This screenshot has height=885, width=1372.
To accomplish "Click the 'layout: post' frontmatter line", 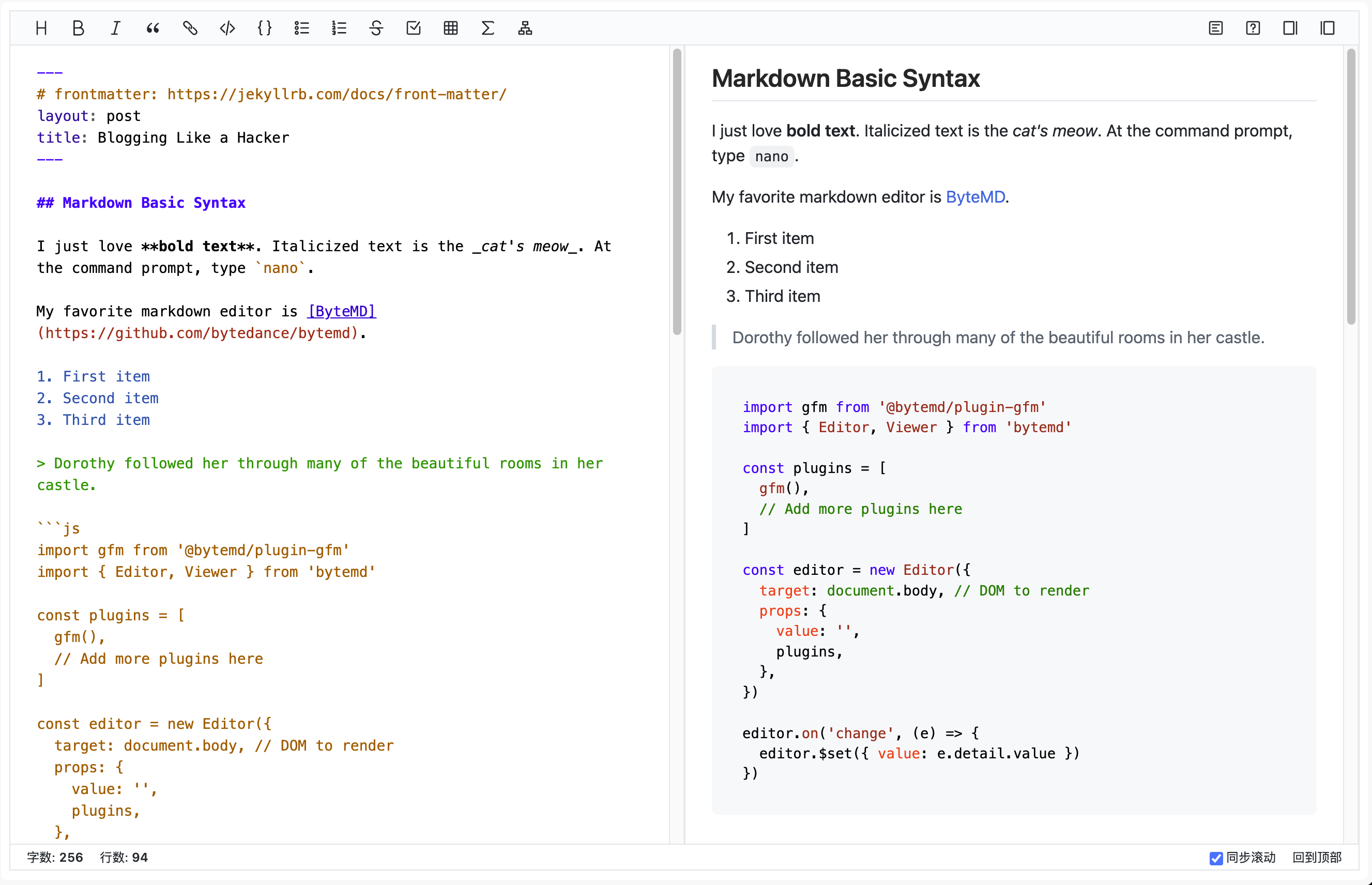I will [89, 116].
